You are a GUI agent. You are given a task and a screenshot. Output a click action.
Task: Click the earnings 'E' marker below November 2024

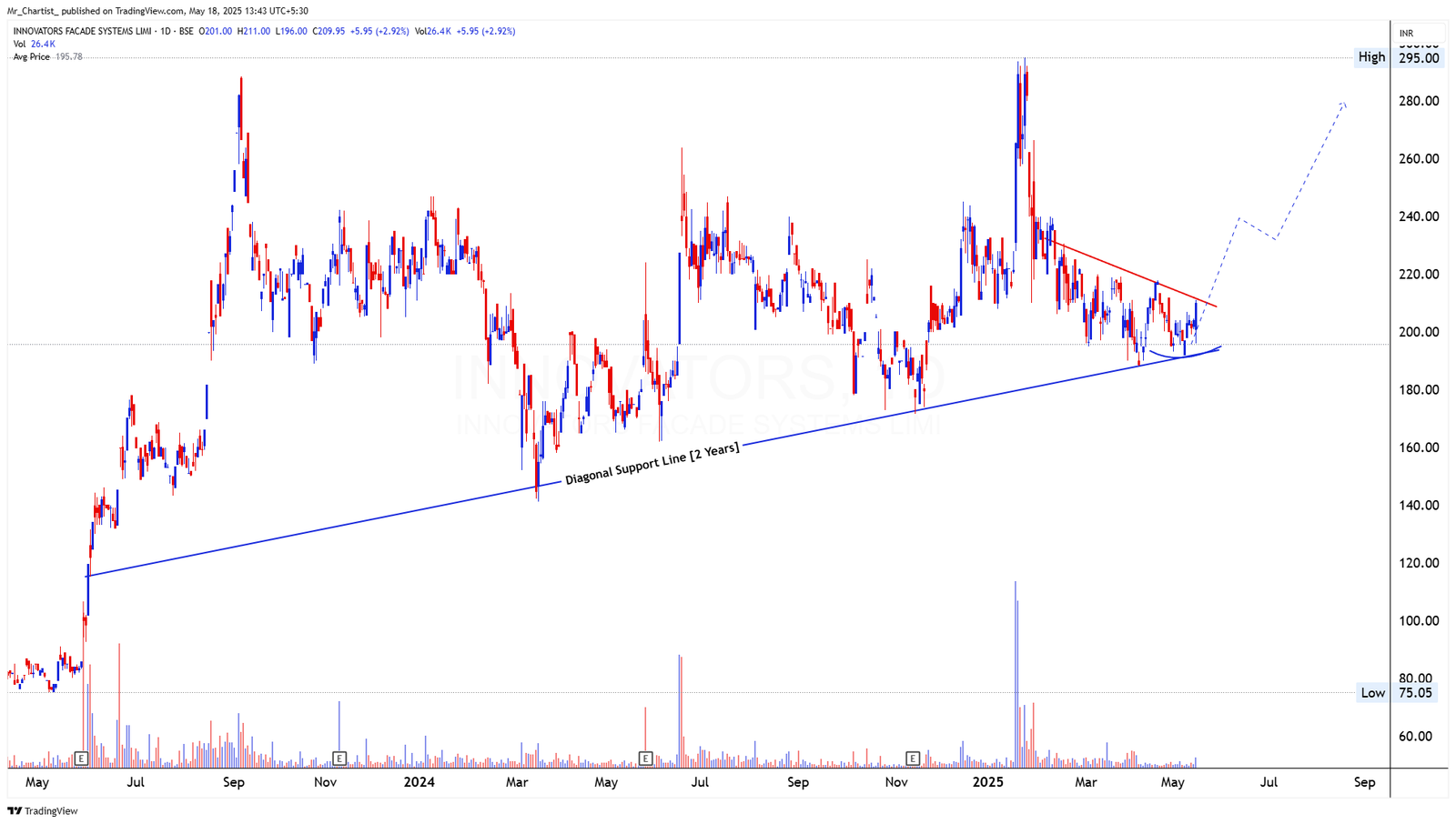coord(911,757)
